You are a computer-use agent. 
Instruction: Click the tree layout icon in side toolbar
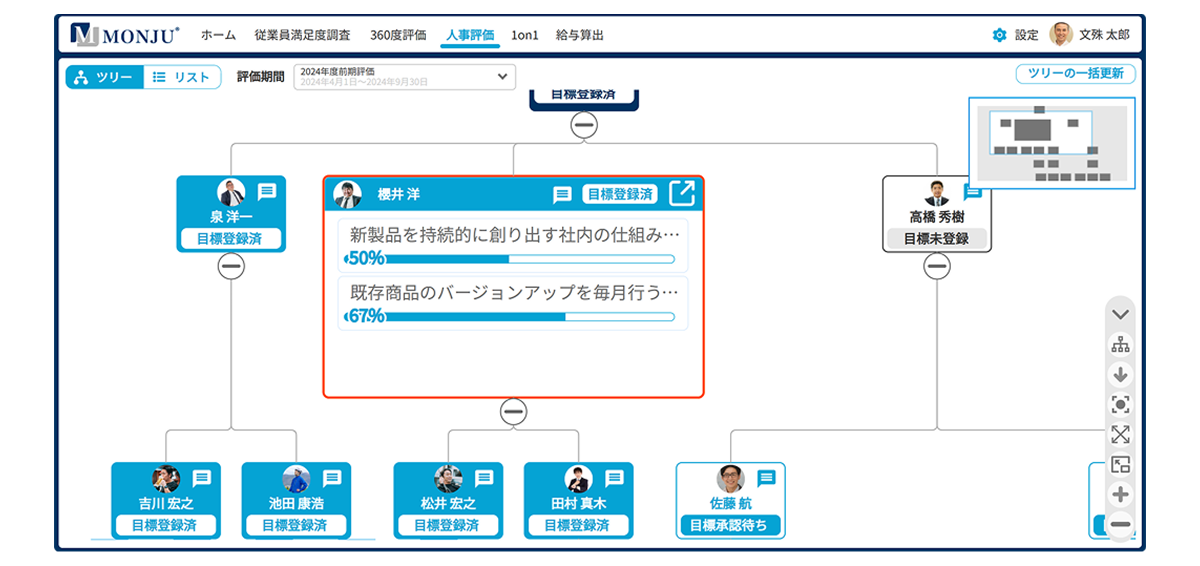coord(1120,345)
